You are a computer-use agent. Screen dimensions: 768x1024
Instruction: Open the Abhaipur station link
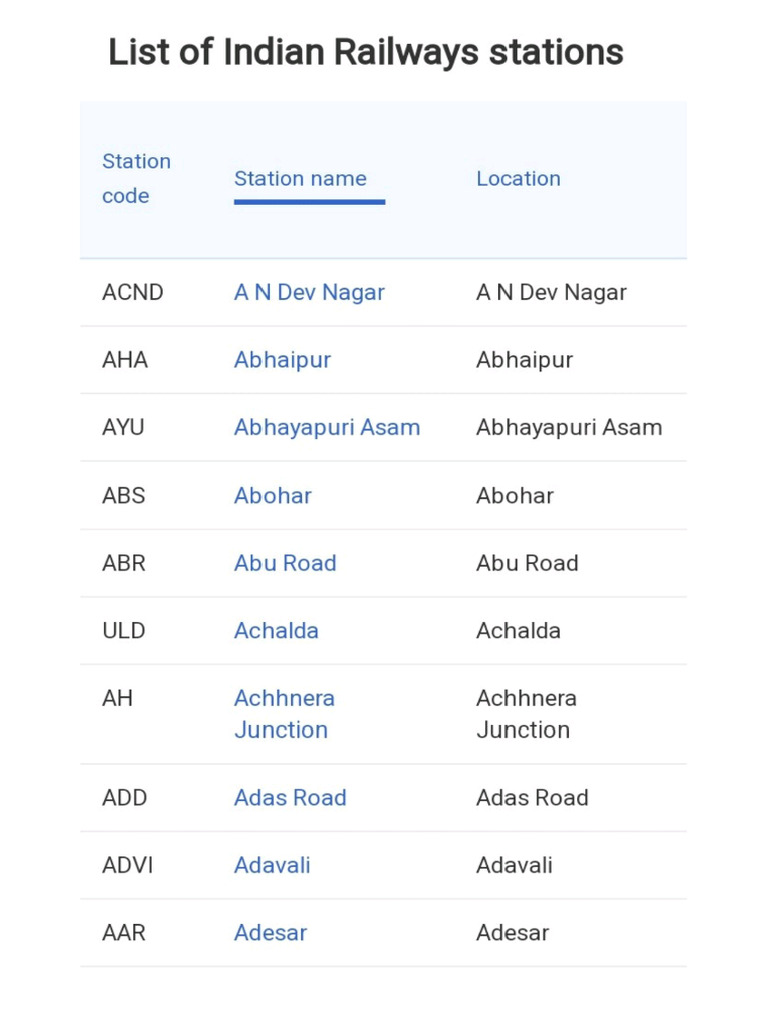point(282,360)
